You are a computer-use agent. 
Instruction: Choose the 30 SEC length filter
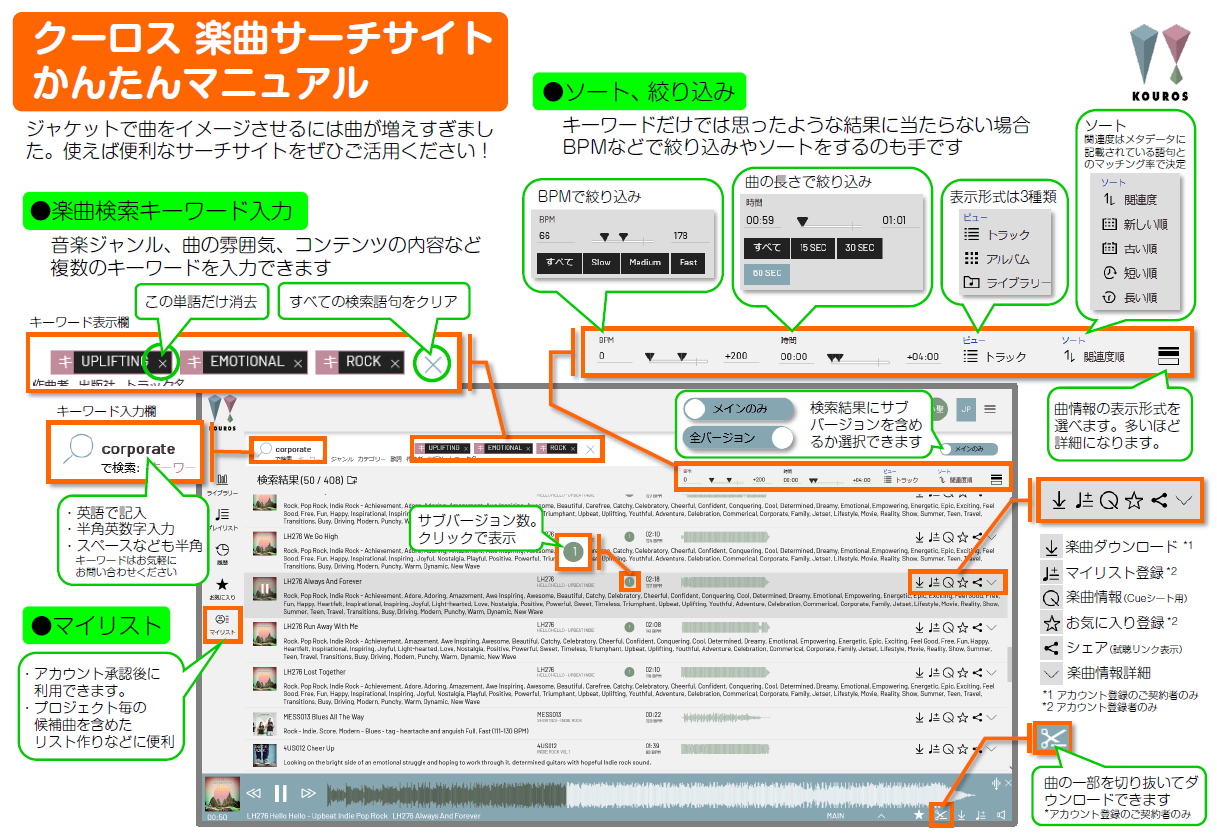click(x=859, y=247)
